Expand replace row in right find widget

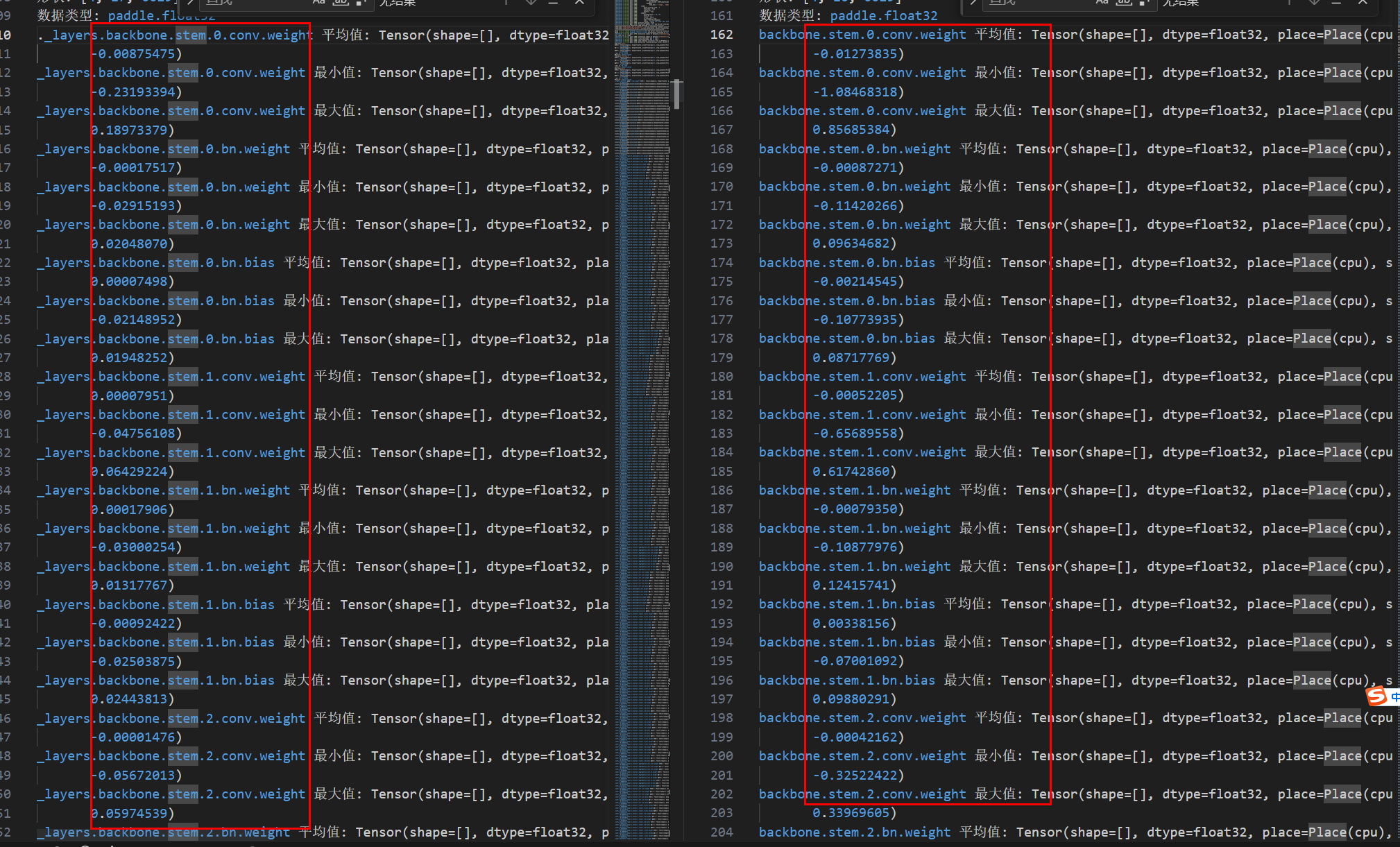pyautogui.click(x=973, y=2)
